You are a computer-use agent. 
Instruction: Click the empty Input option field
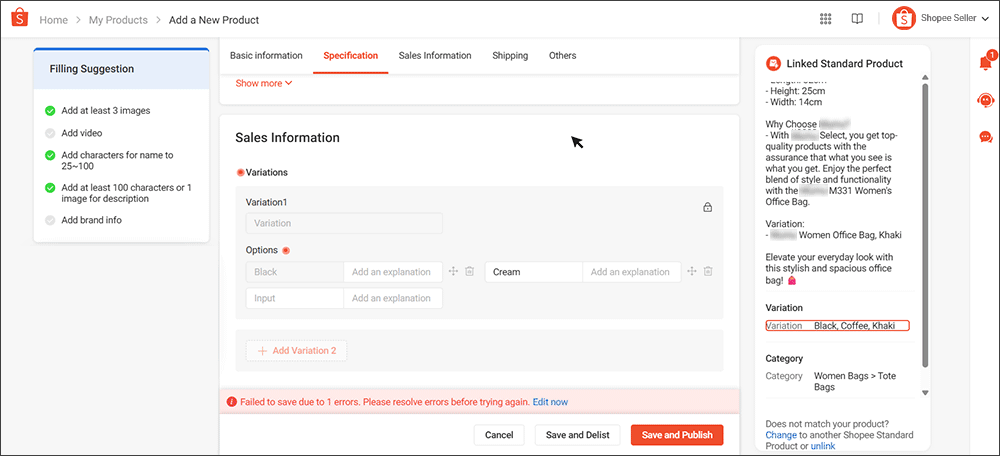(295, 298)
